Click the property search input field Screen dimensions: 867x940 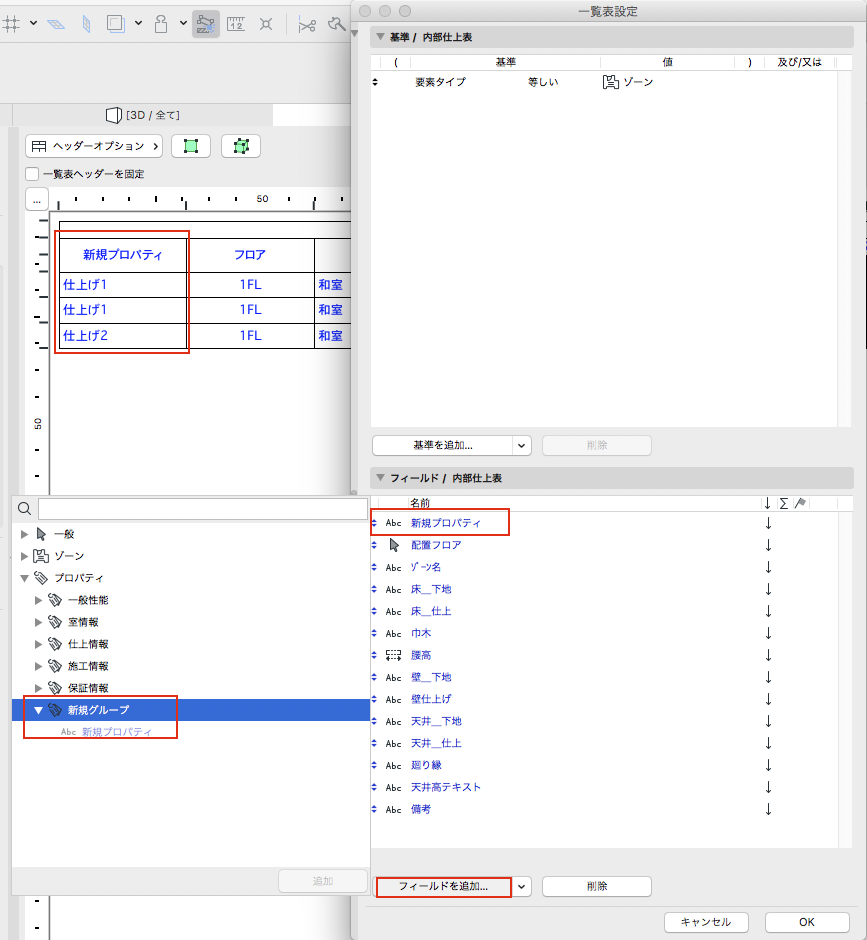pyautogui.click(x=202, y=509)
